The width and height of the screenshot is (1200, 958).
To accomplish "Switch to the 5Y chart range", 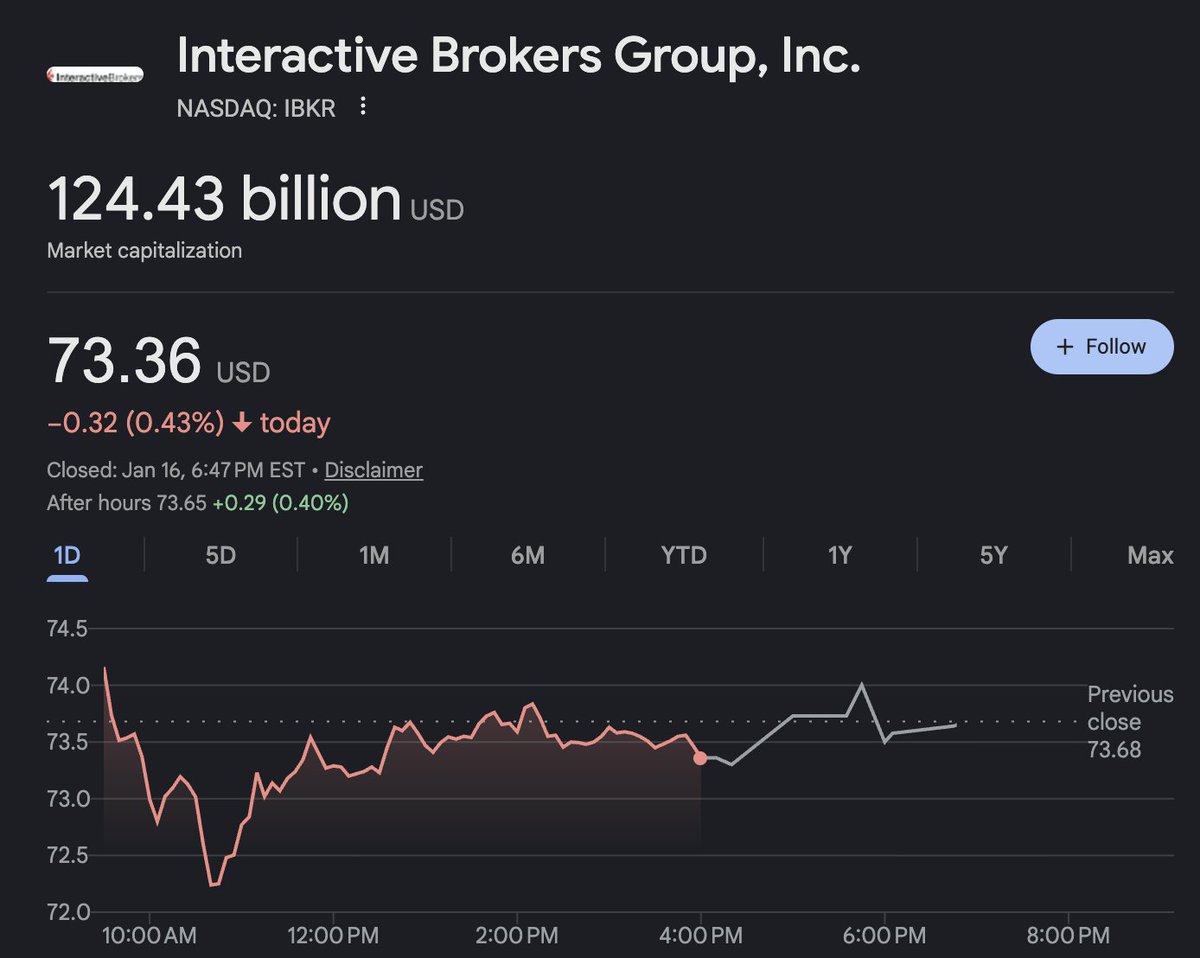I will point(993,555).
